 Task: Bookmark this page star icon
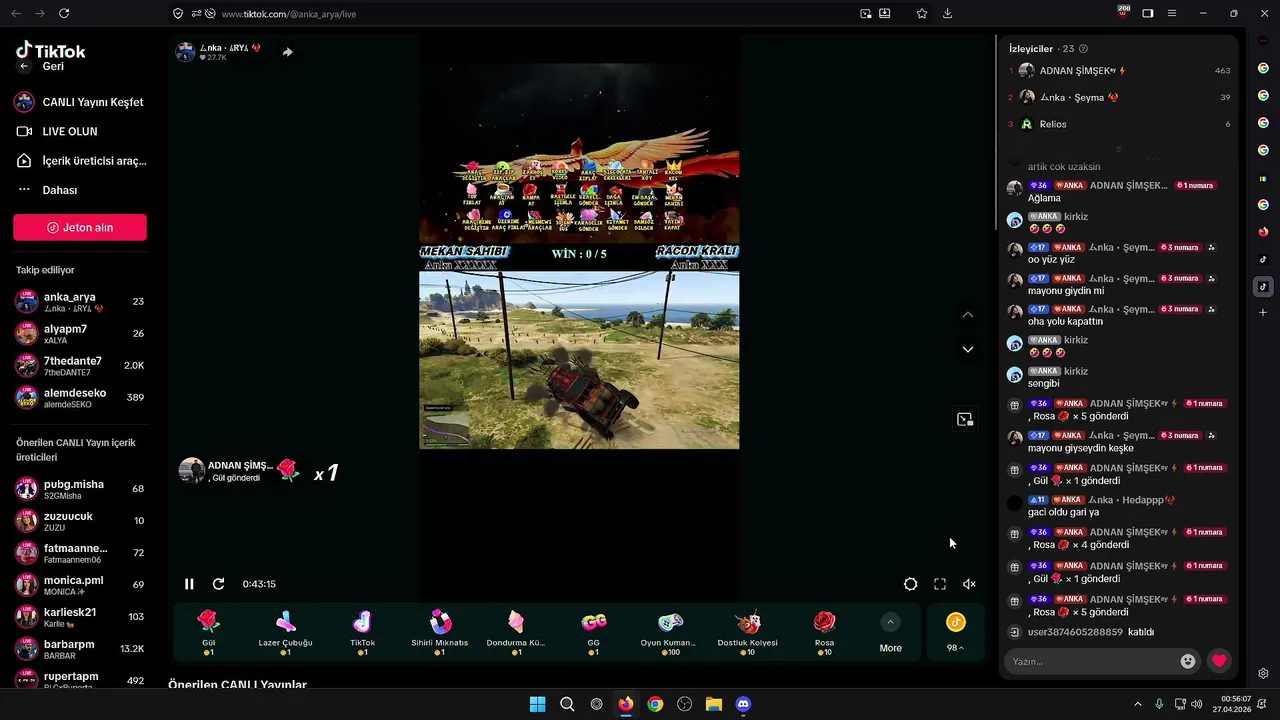tap(921, 14)
